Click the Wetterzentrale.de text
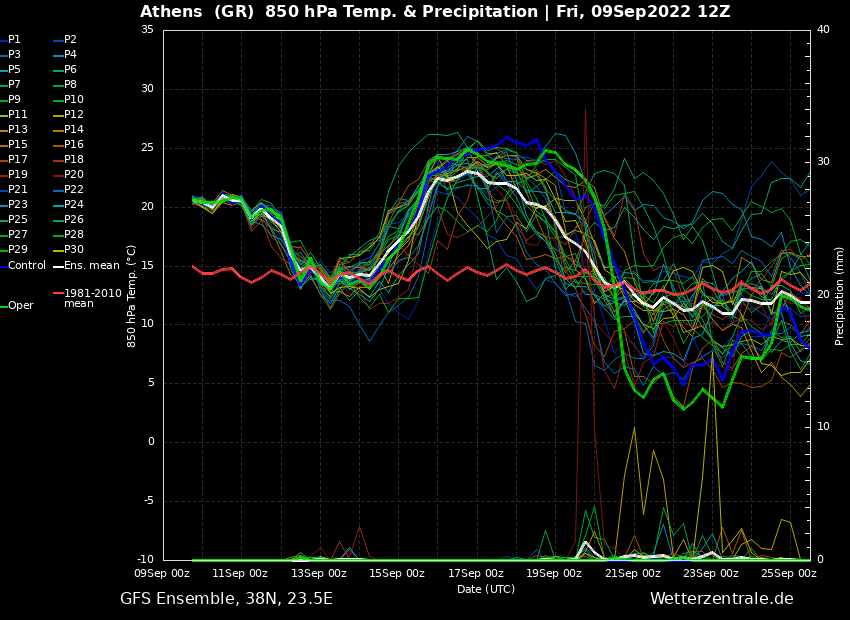This screenshot has width=850, height=620. [721, 599]
